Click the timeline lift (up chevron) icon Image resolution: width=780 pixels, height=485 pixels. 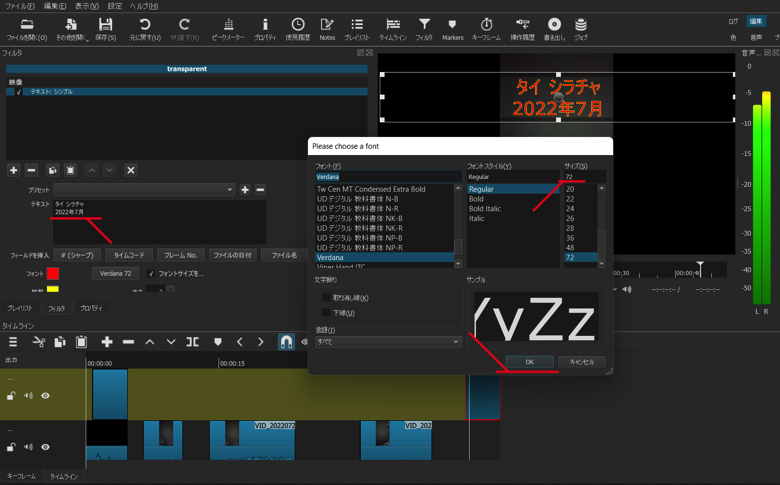[x=150, y=342]
